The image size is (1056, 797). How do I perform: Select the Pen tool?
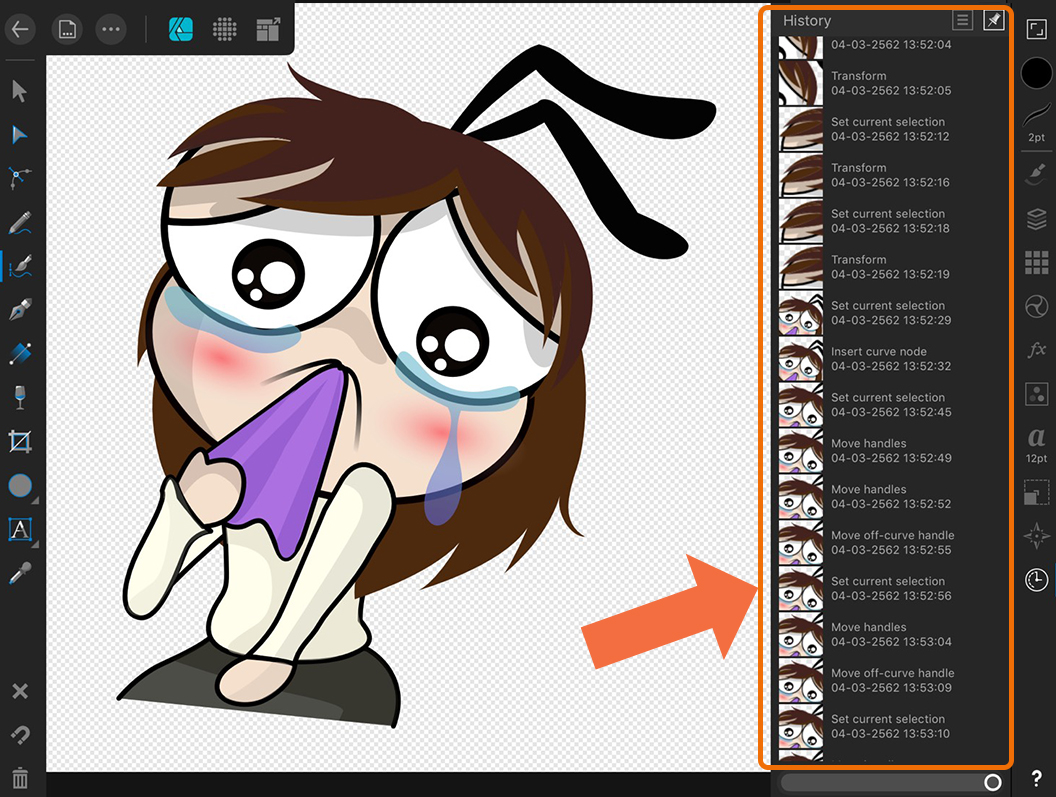tap(19, 309)
